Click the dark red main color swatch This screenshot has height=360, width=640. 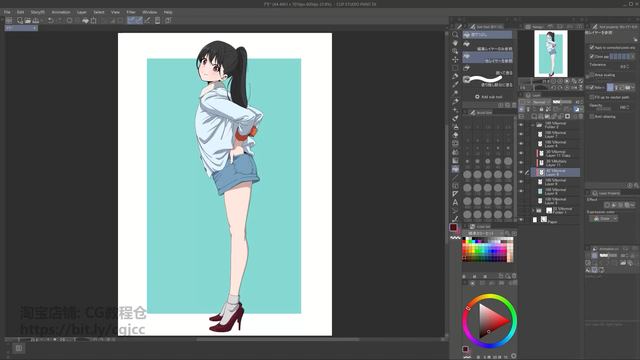point(453,227)
